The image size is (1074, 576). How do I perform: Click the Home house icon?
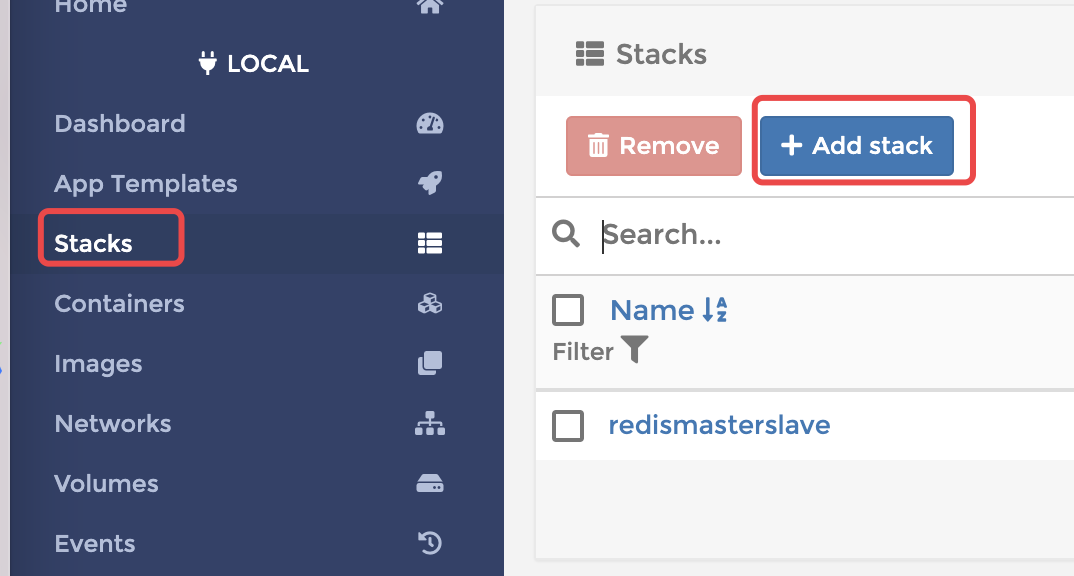pos(429,7)
